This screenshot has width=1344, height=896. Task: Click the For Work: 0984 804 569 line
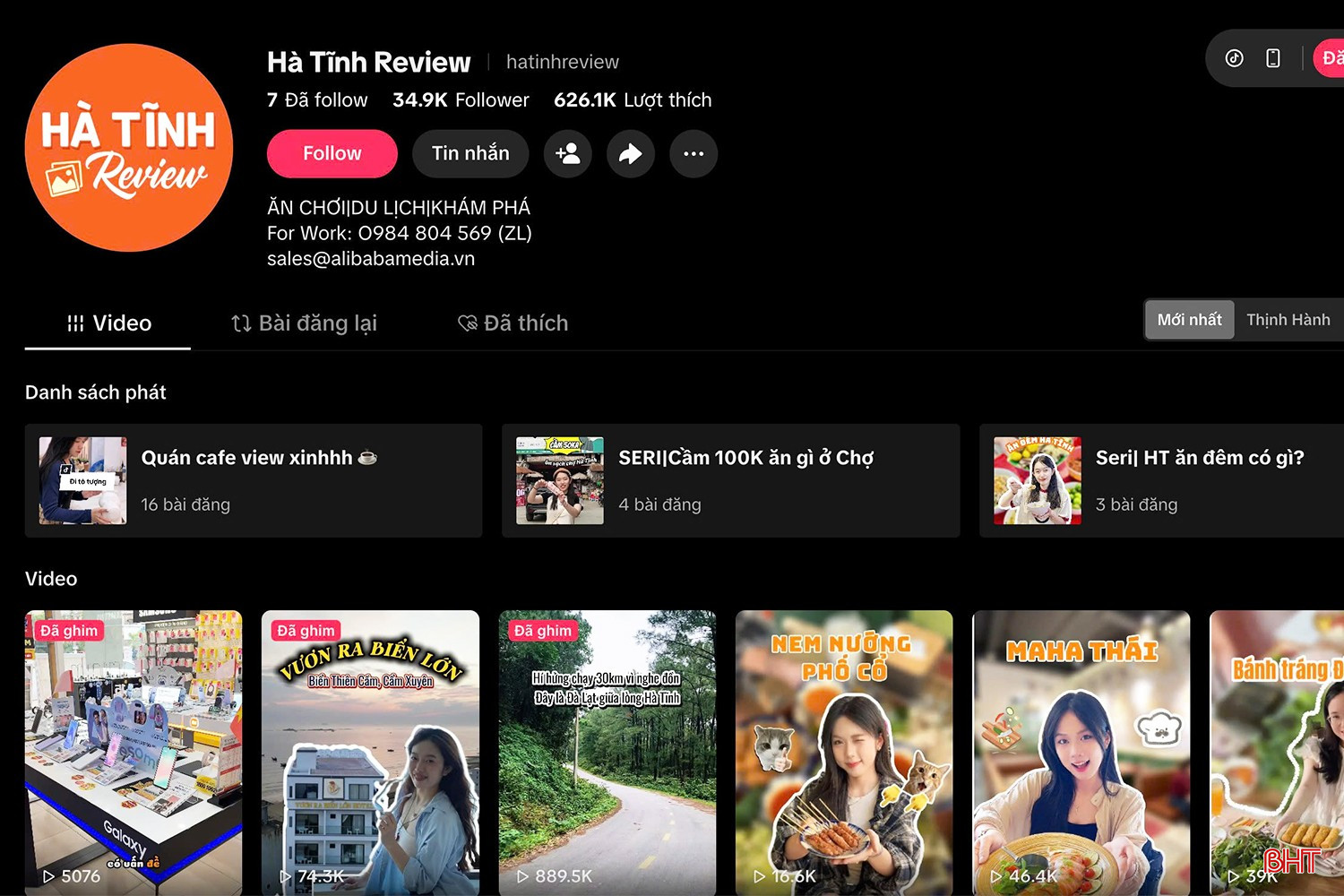point(400,233)
